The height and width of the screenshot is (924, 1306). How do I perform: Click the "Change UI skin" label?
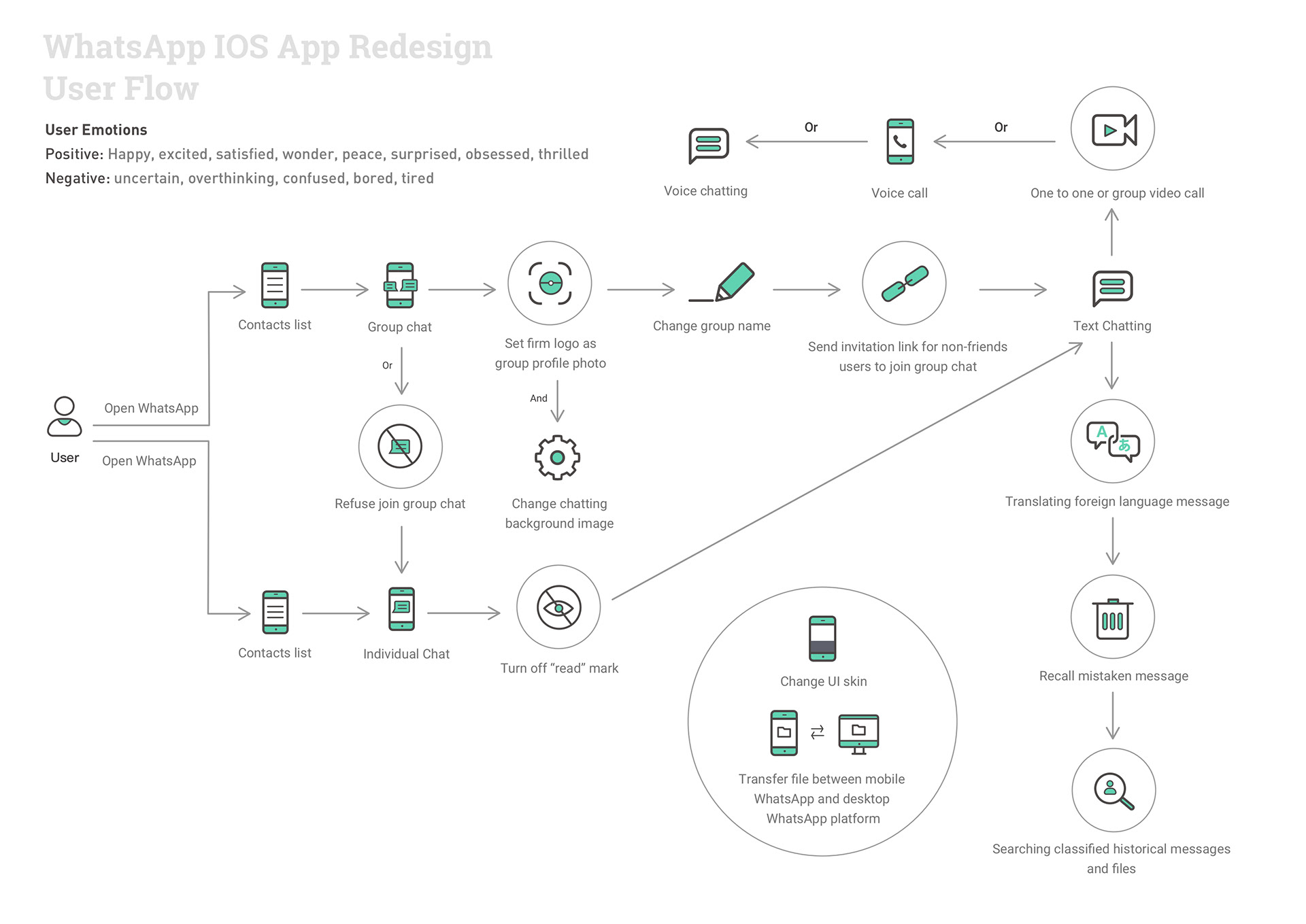pyautogui.click(x=823, y=681)
